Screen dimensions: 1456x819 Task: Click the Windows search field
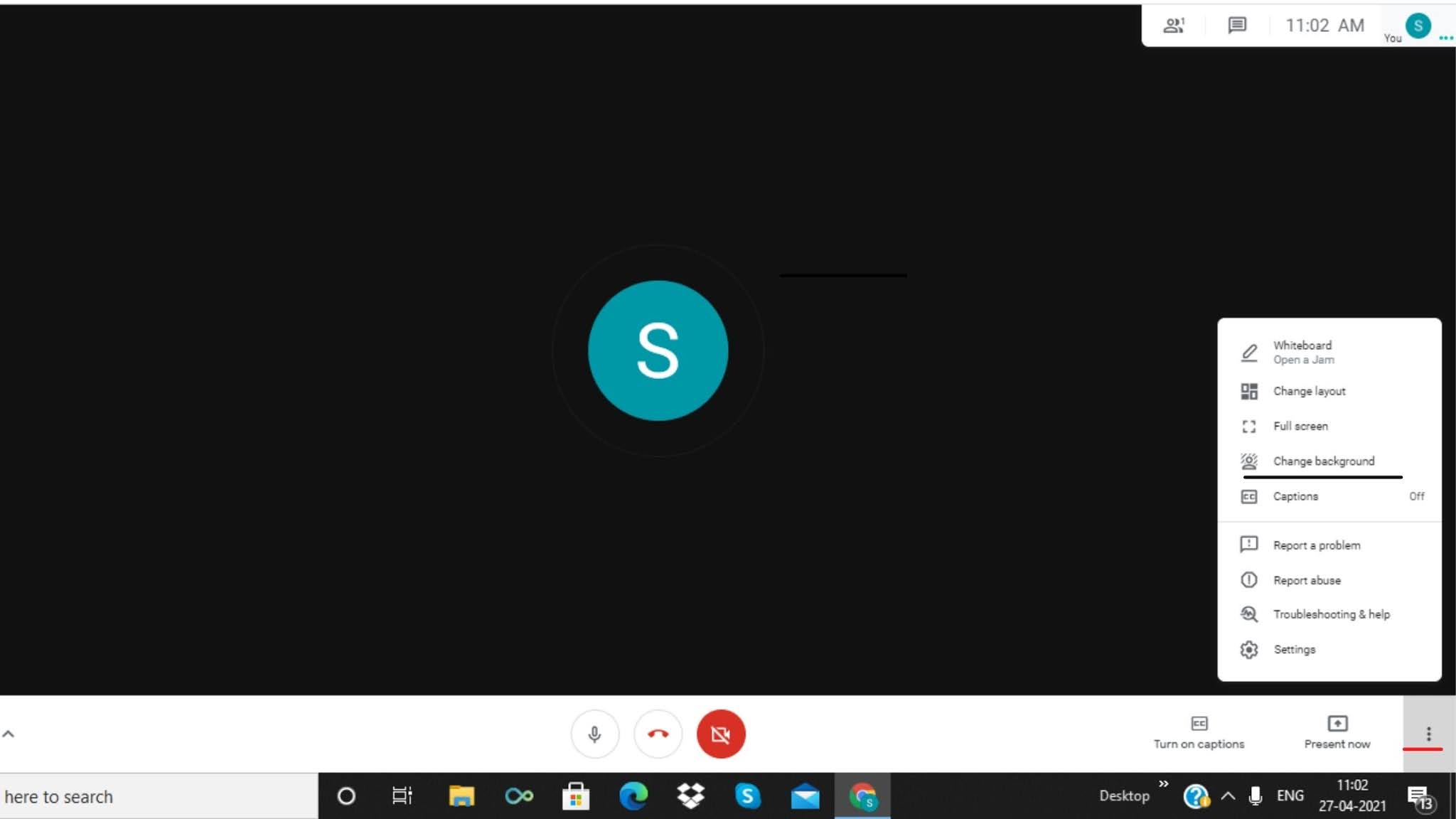(142, 796)
